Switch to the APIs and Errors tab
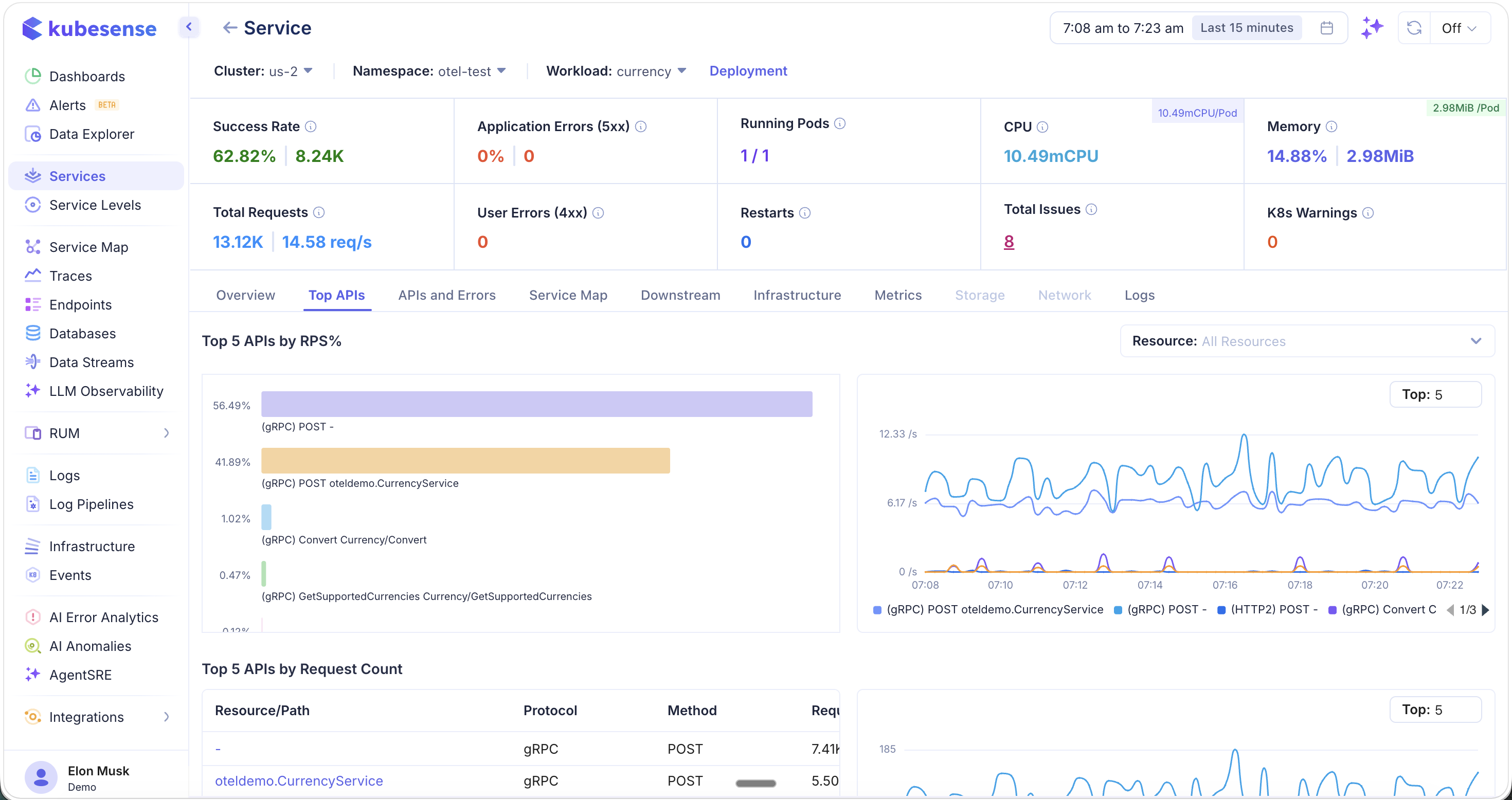Screen dimensions: 1512x800 (447, 295)
